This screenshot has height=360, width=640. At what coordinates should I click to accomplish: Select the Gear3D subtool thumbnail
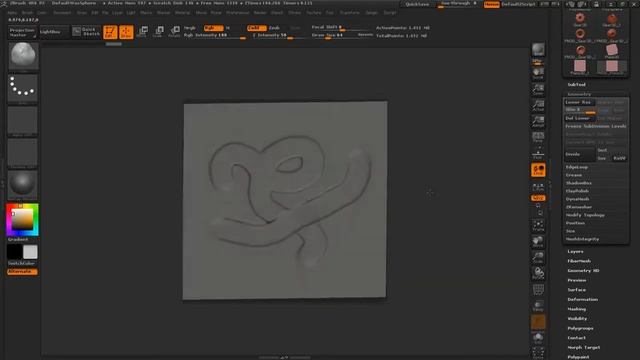(580, 19)
